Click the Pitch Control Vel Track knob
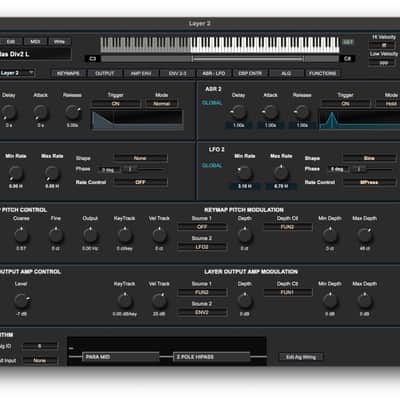This screenshot has height=400, width=400. point(159,235)
